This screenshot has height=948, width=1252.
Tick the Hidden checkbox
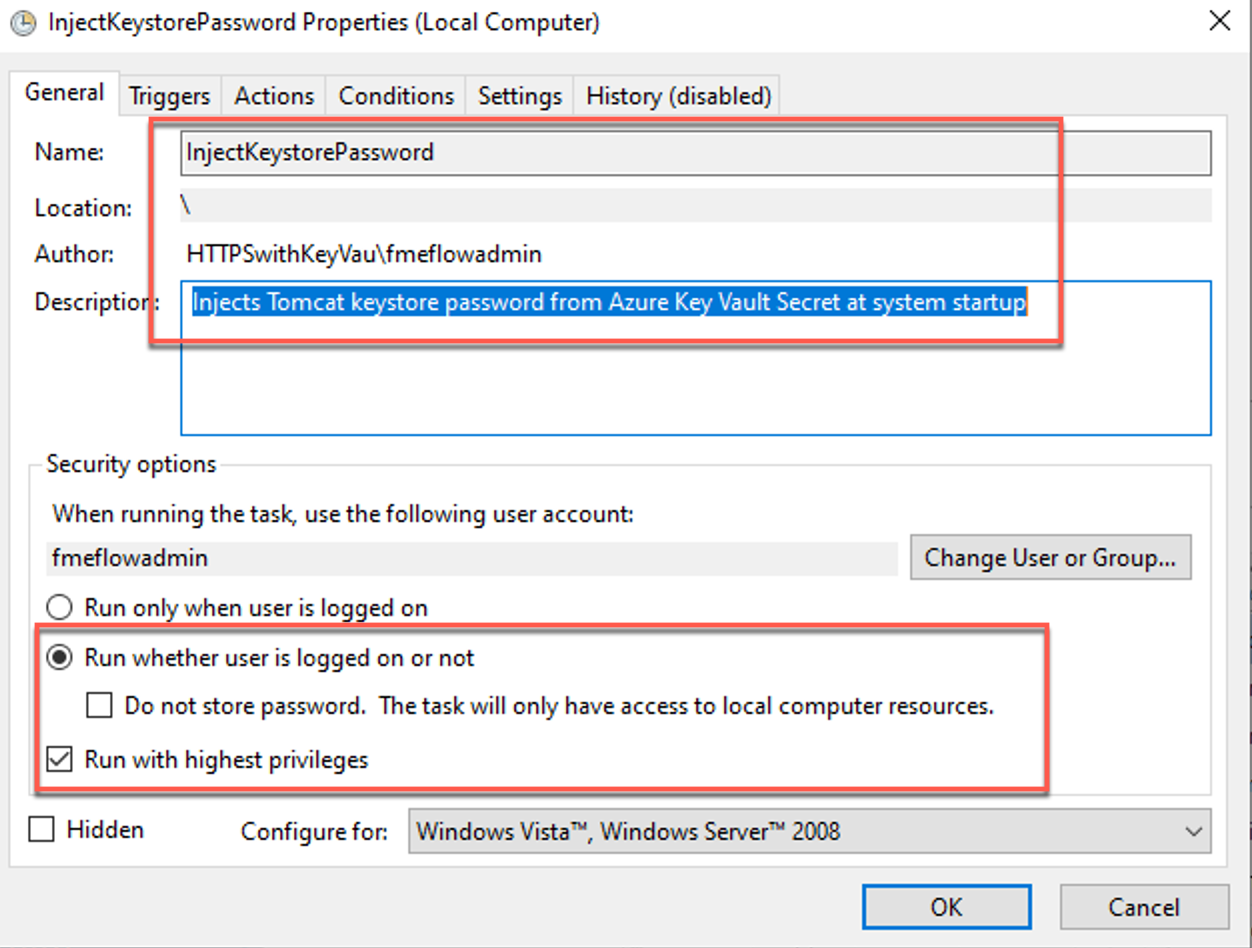(x=41, y=830)
